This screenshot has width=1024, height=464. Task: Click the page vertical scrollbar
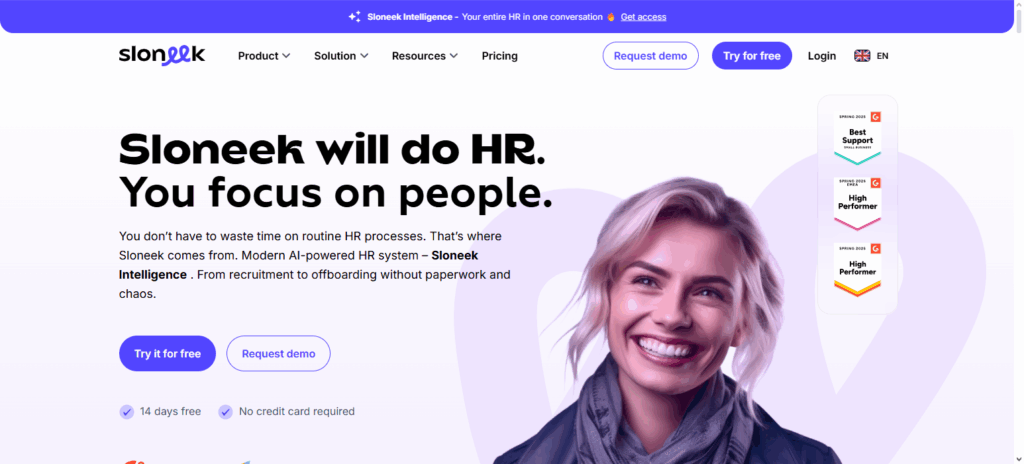tap(1019, 232)
